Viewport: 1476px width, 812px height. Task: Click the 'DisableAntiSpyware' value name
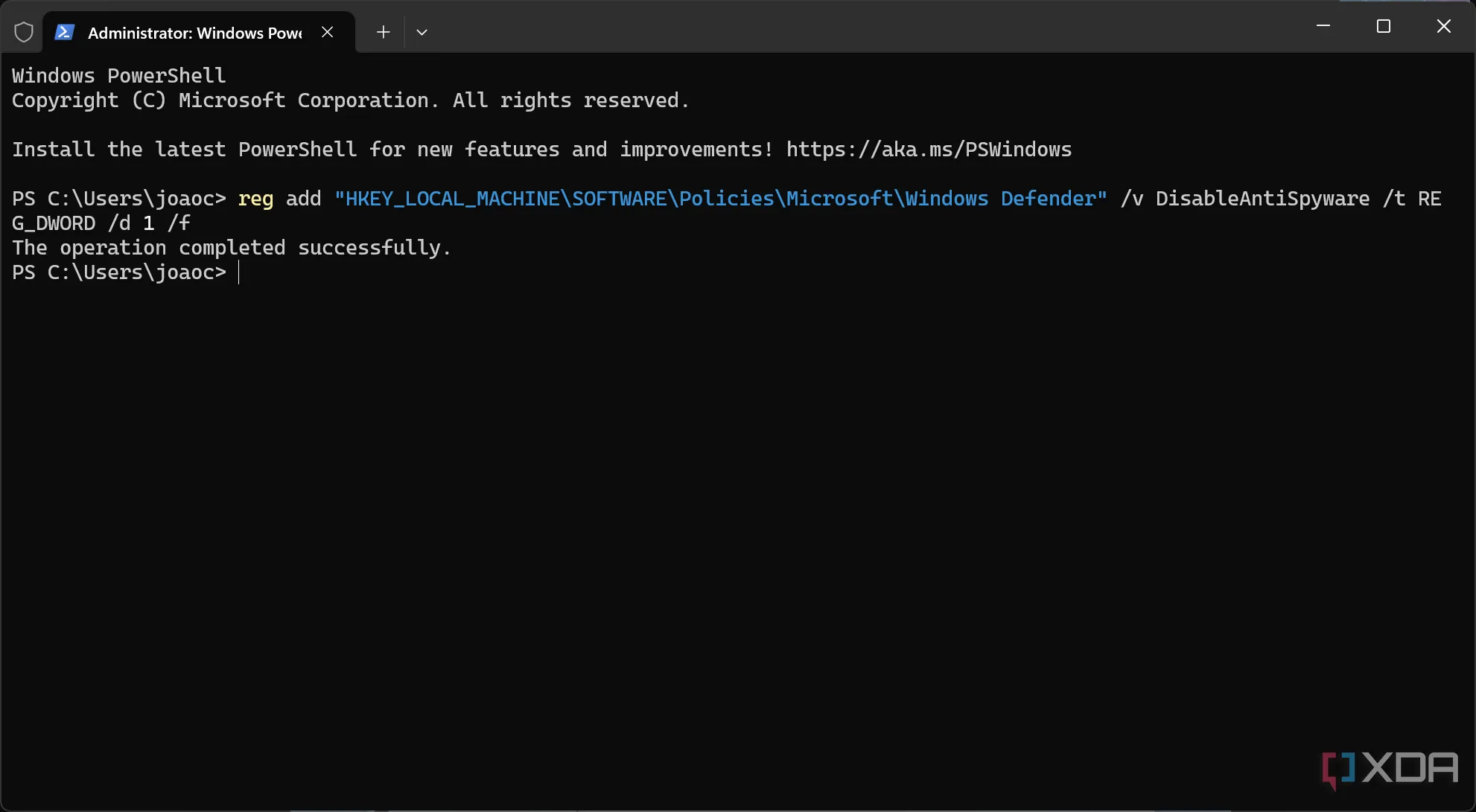click(x=1262, y=199)
